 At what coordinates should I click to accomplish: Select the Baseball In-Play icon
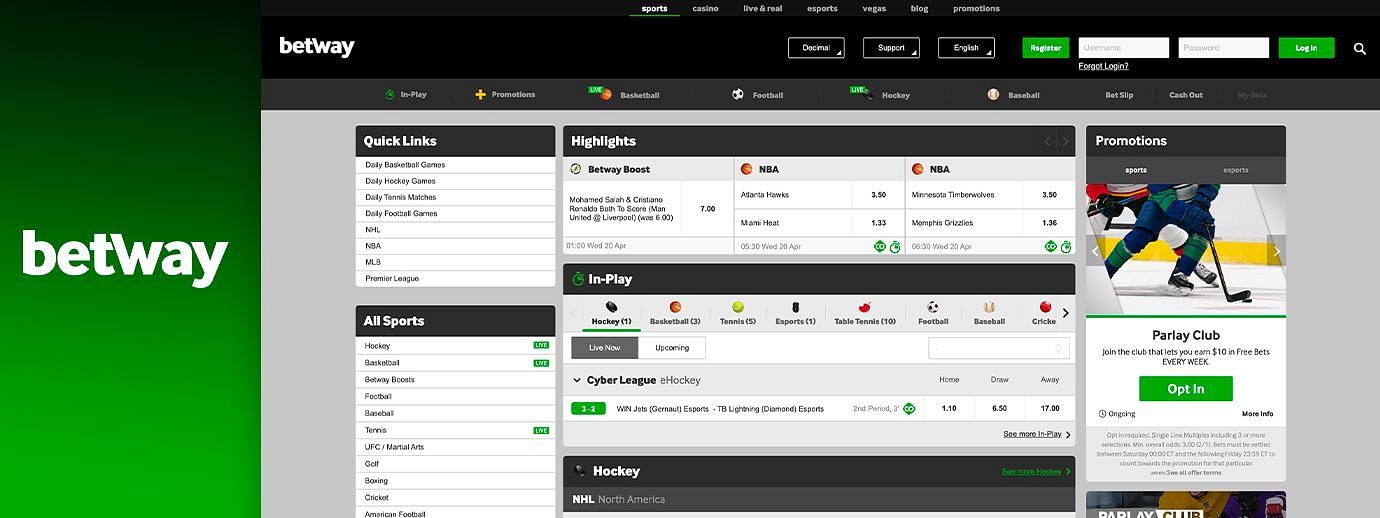(989, 307)
